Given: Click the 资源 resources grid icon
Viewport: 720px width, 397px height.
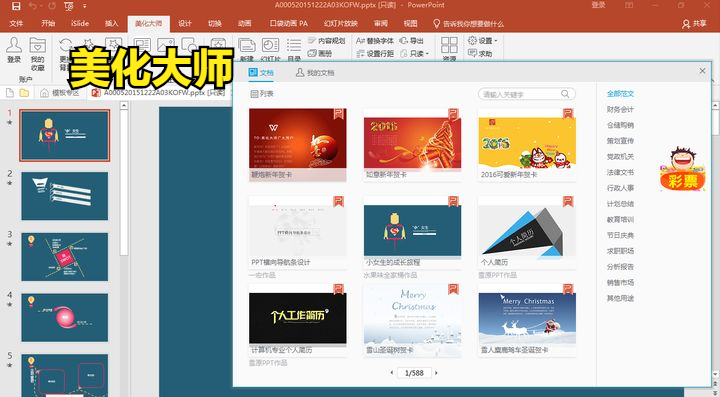Looking at the screenshot, I should (449, 50).
